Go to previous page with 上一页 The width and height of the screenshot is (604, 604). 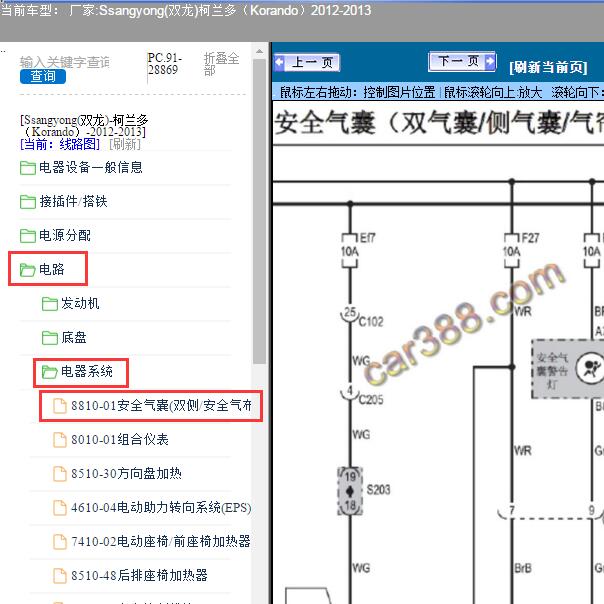click(x=307, y=62)
